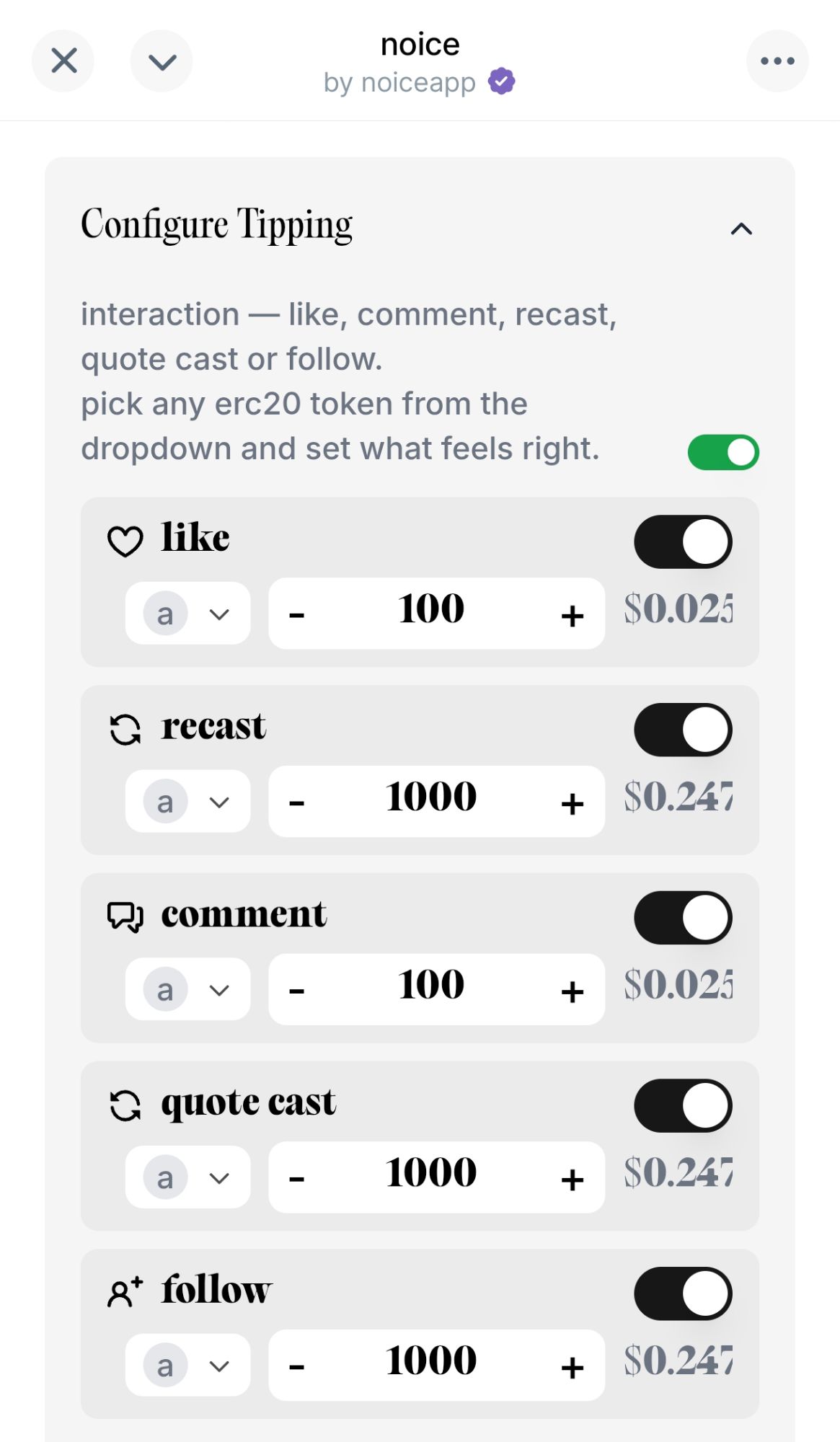
Task: Click the follow person-plus icon
Action: tap(125, 1291)
